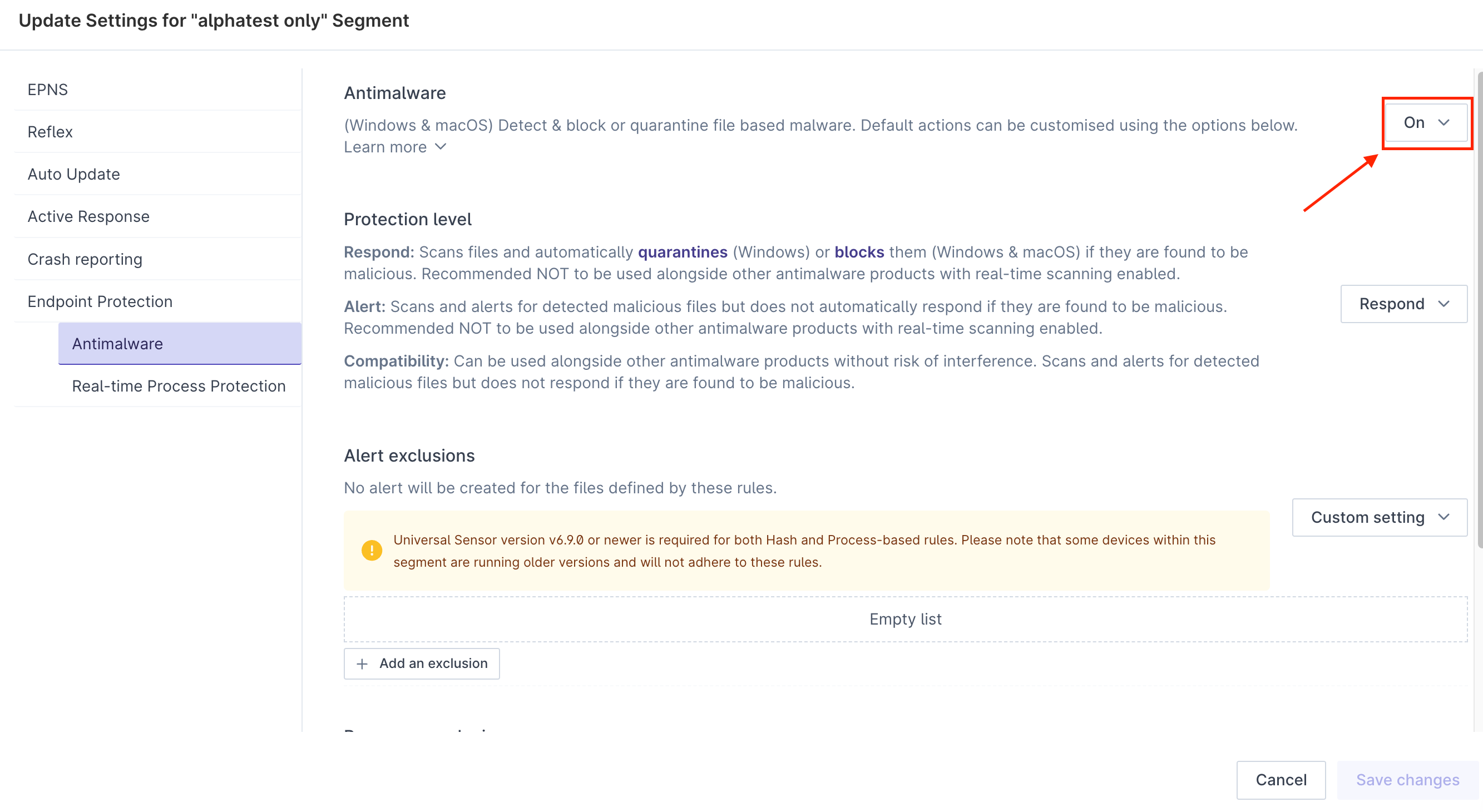Open Real-time Process Protection
1483x812 pixels.
[x=180, y=386]
